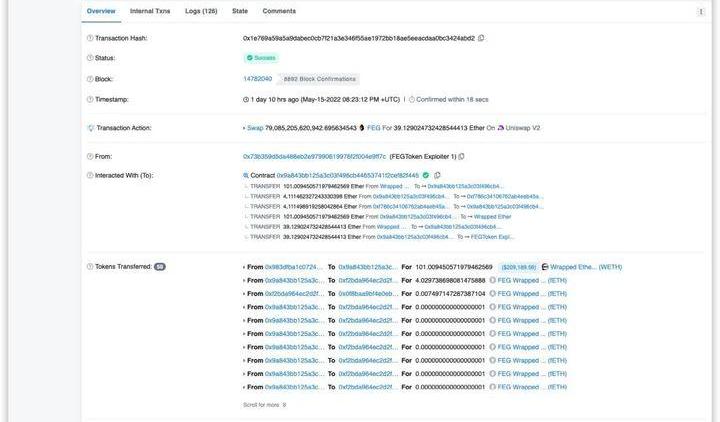Open block 14782040 link

258,78
